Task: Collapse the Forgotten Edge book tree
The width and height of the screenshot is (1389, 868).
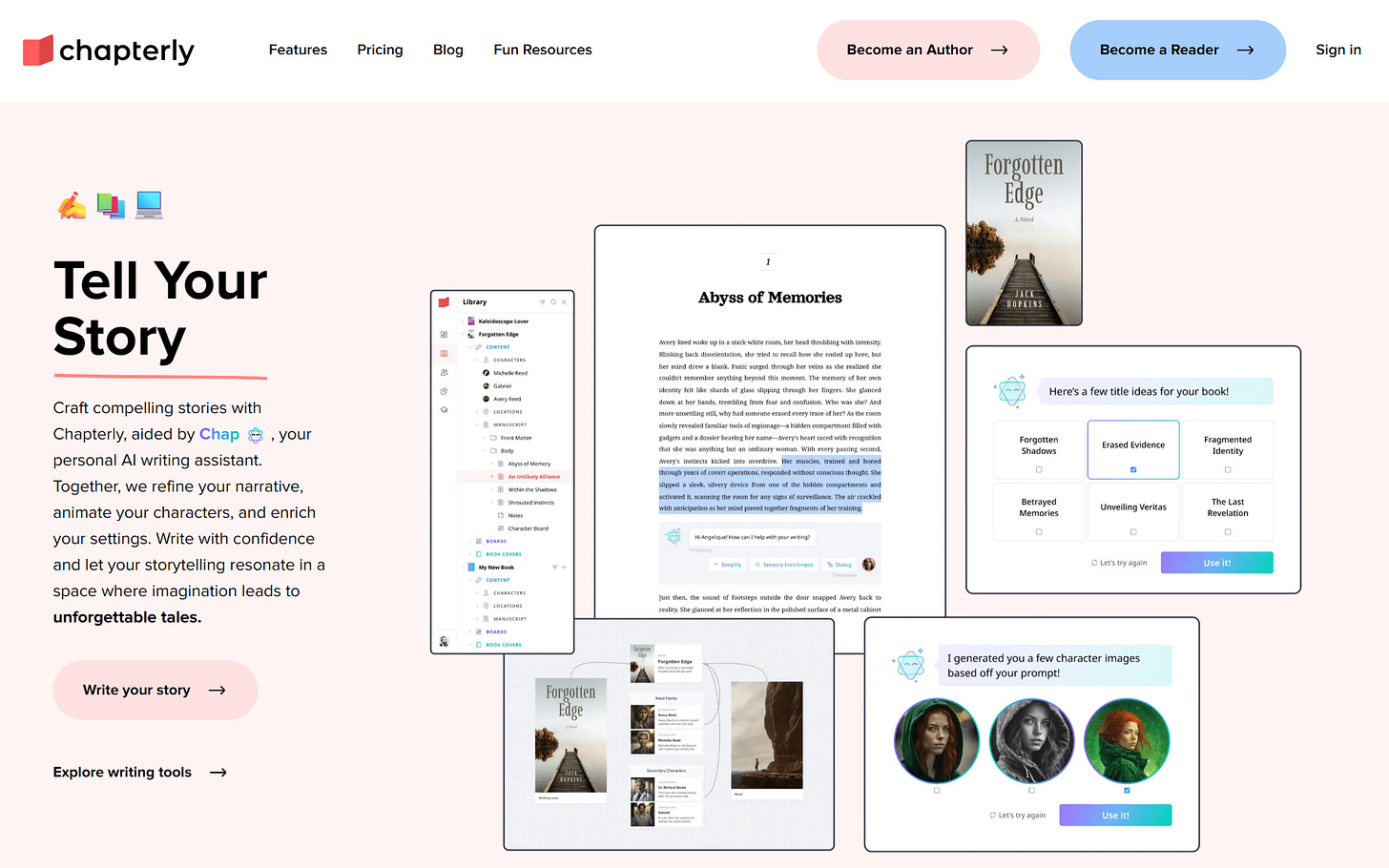Action: tap(463, 335)
